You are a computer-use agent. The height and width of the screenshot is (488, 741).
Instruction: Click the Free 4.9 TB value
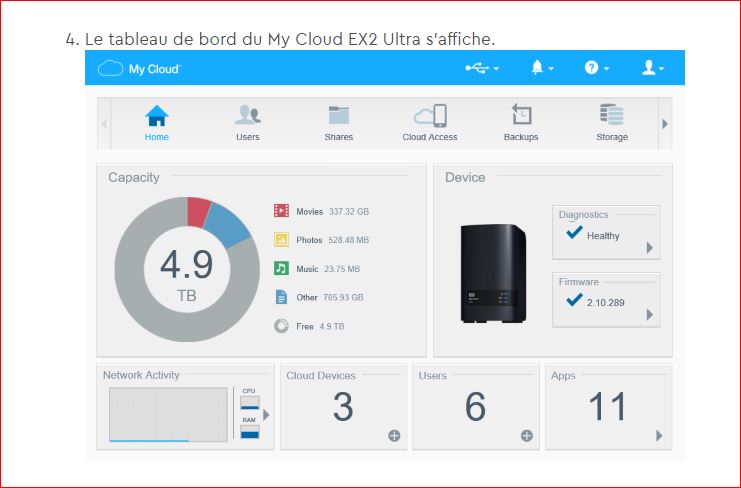(x=332, y=326)
